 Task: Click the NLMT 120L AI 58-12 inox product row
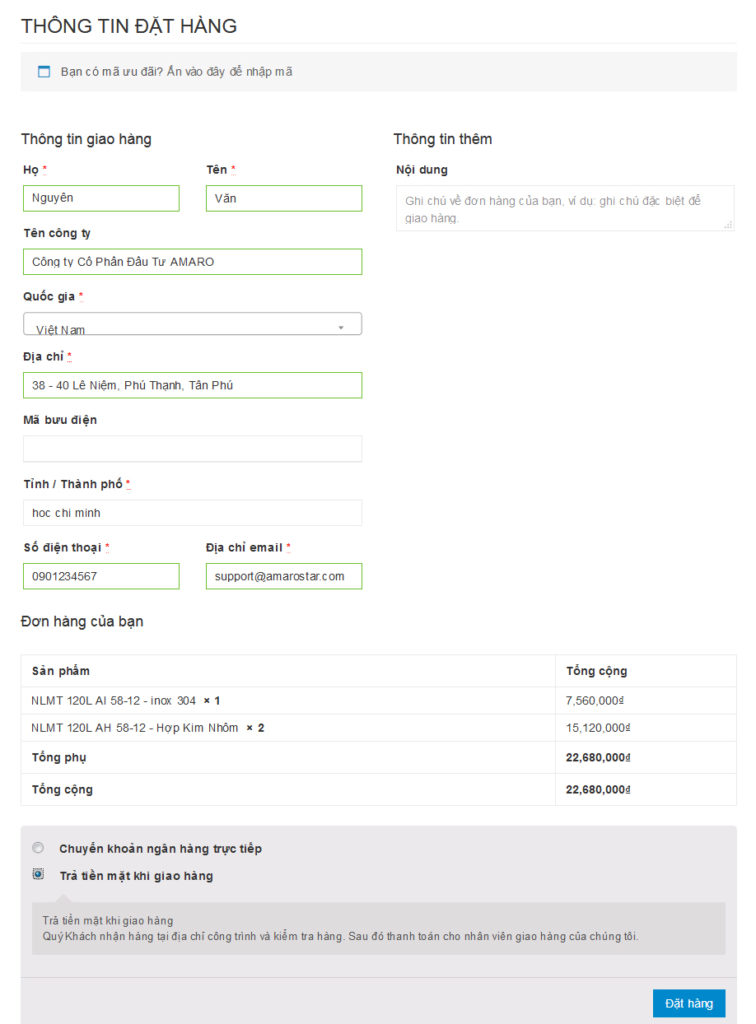click(379, 701)
